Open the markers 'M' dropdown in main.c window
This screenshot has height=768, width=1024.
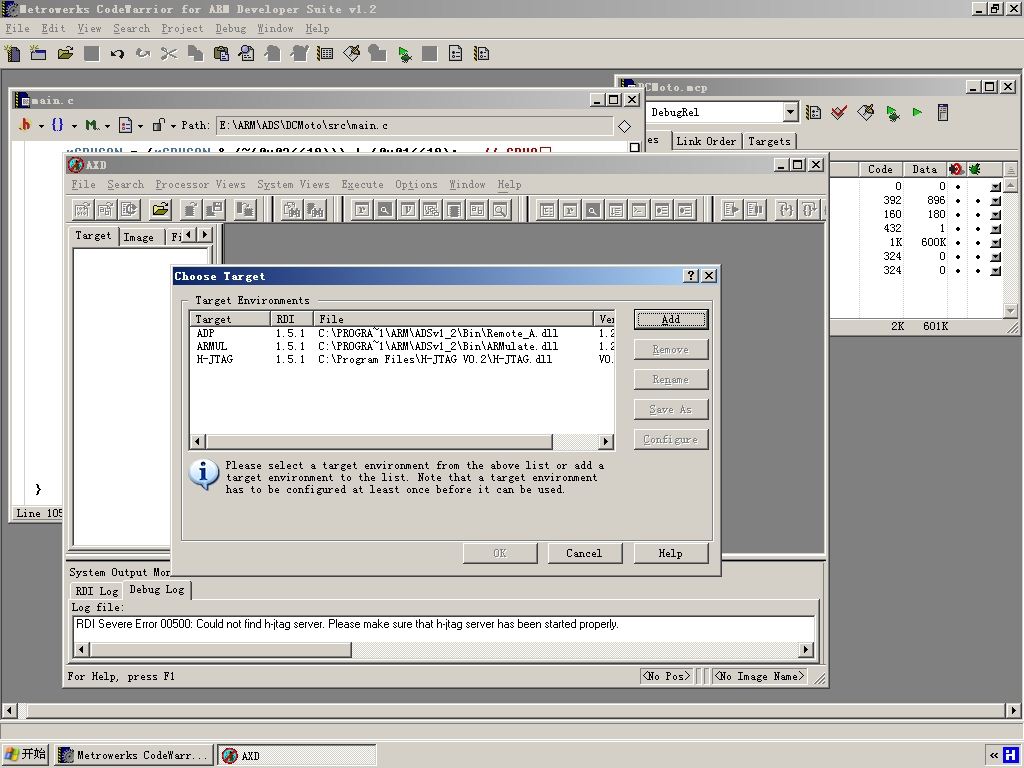point(97,125)
